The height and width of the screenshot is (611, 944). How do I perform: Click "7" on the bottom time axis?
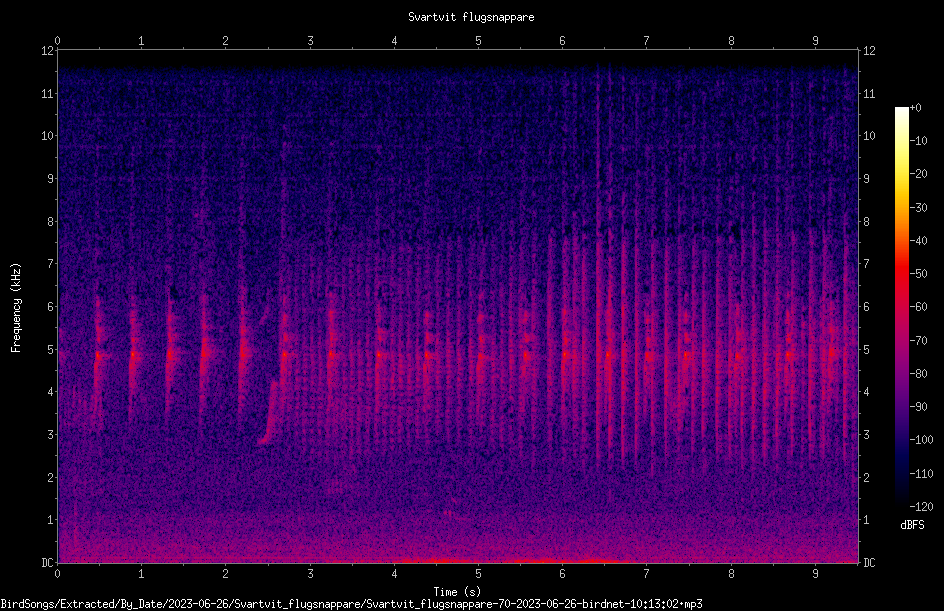(647, 574)
